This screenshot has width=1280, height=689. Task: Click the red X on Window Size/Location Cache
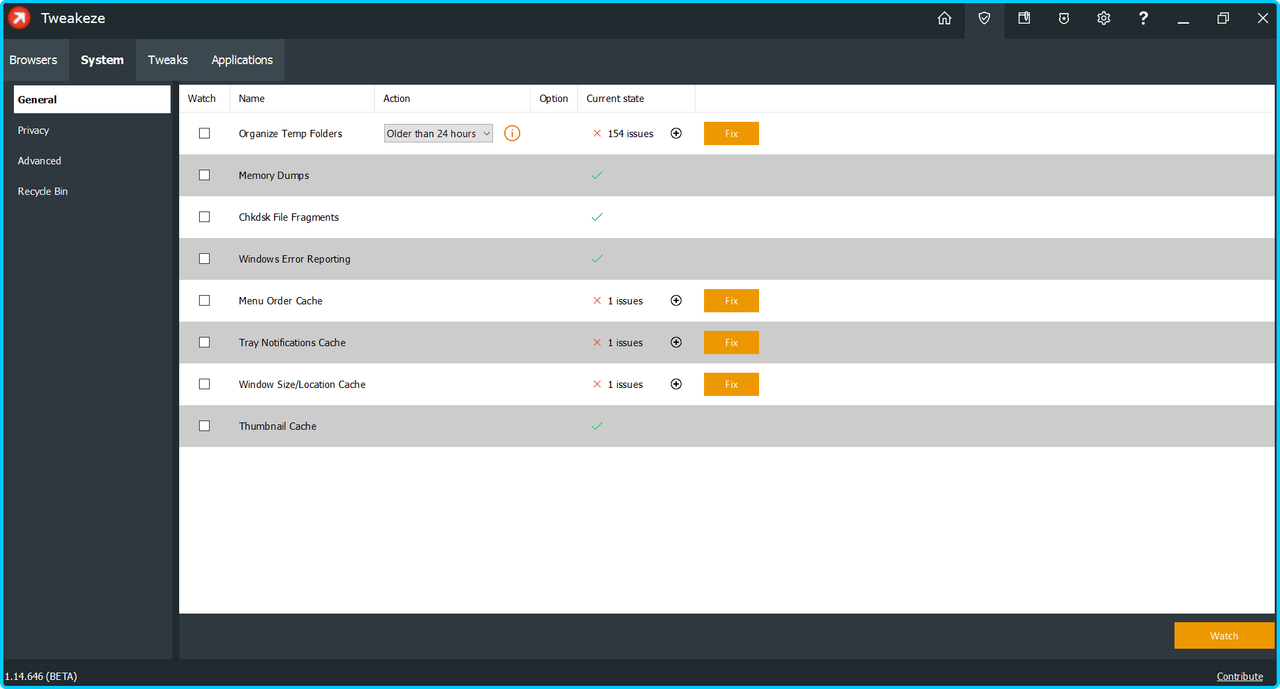pos(597,384)
